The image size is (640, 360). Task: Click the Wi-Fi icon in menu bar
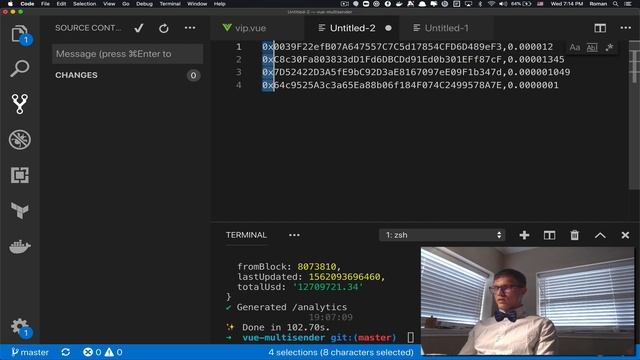[491, 4]
